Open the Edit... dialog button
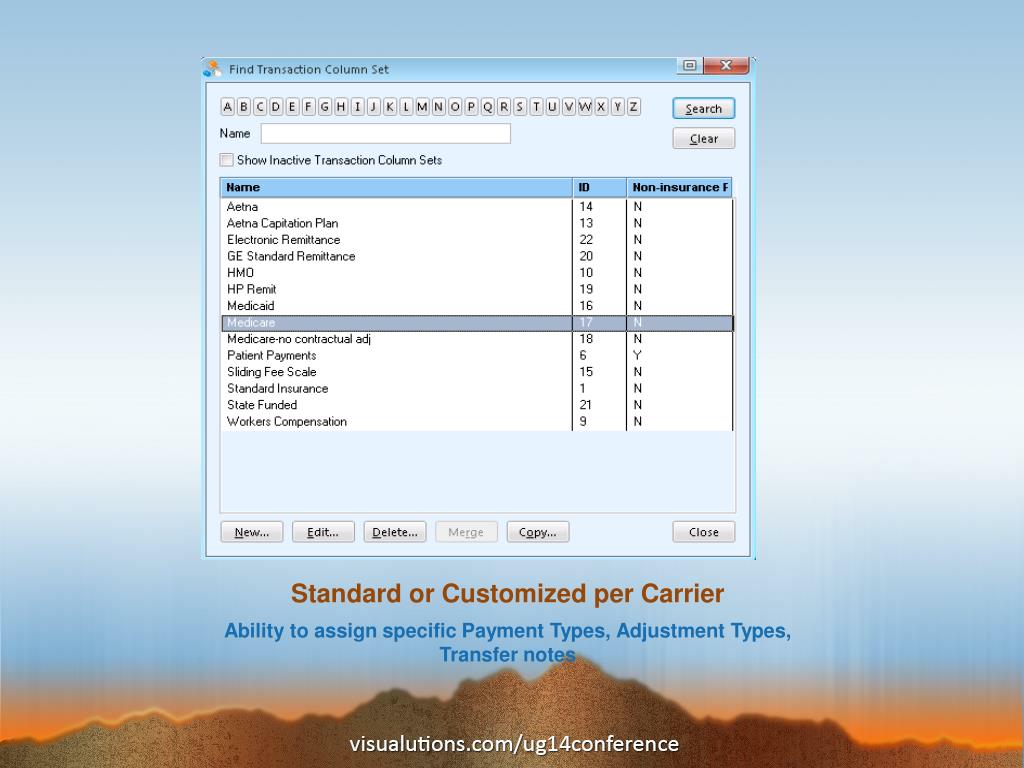Image resolution: width=1024 pixels, height=768 pixels. point(323,532)
